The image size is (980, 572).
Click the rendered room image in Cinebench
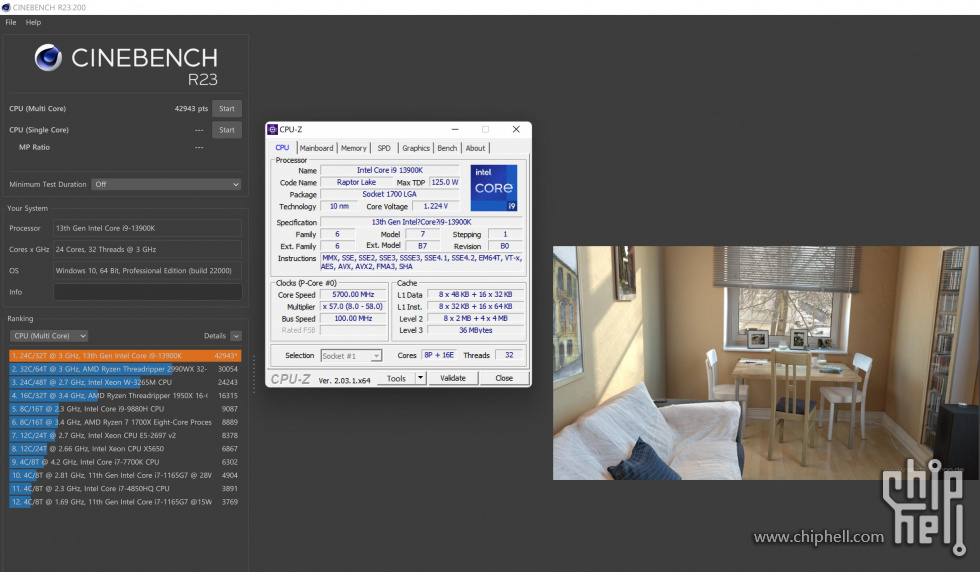[766, 363]
